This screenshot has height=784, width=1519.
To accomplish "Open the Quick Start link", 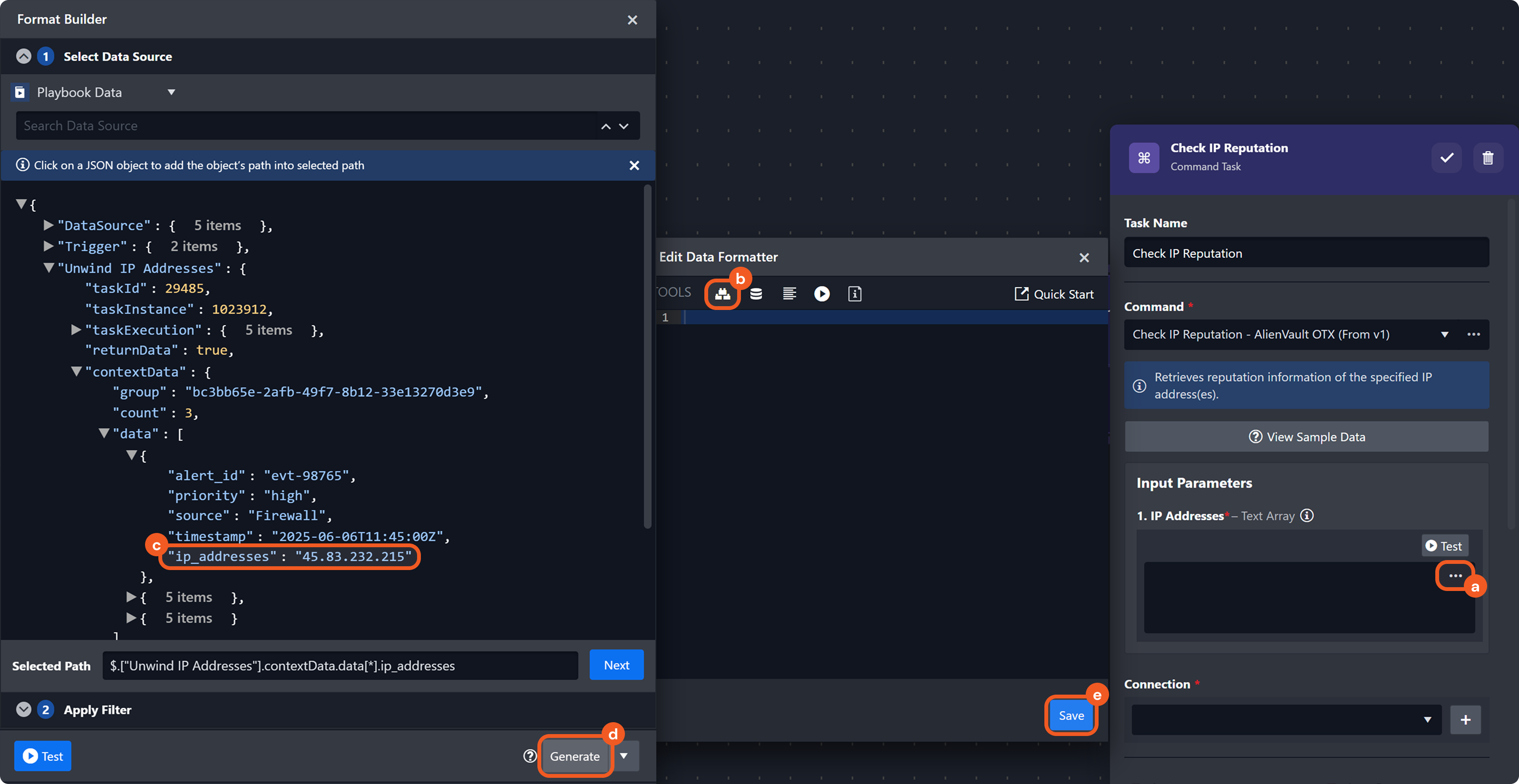I will tap(1054, 293).
